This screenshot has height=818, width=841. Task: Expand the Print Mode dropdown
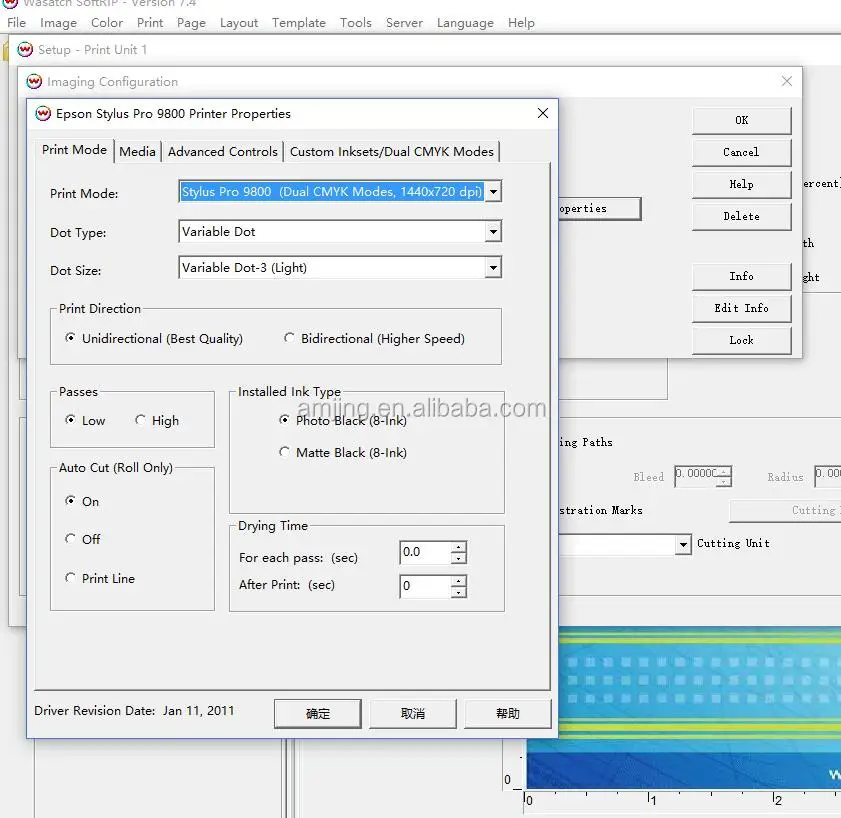click(x=493, y=192)
